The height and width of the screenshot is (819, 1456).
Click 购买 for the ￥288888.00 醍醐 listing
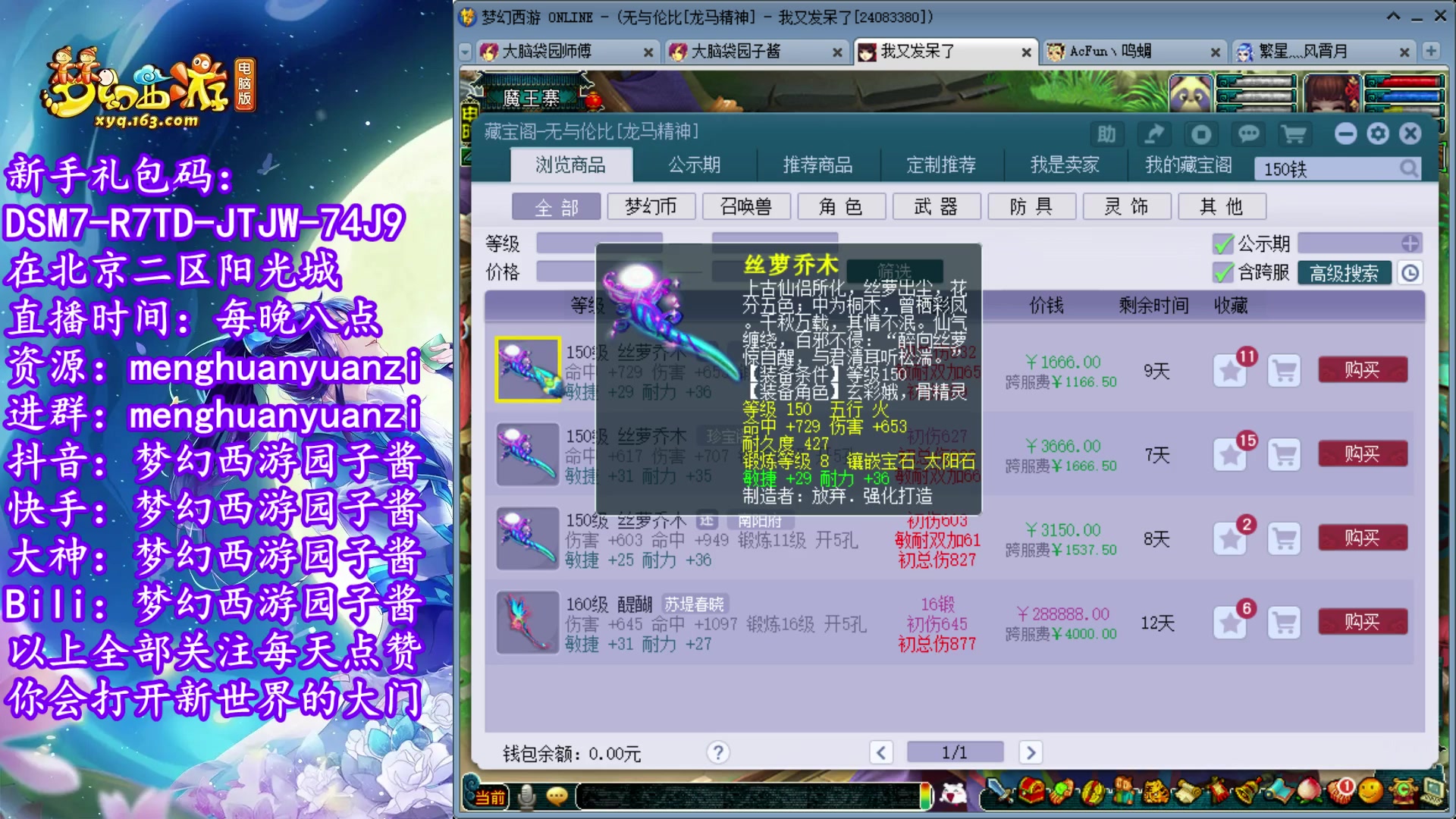coord(1363,623)
